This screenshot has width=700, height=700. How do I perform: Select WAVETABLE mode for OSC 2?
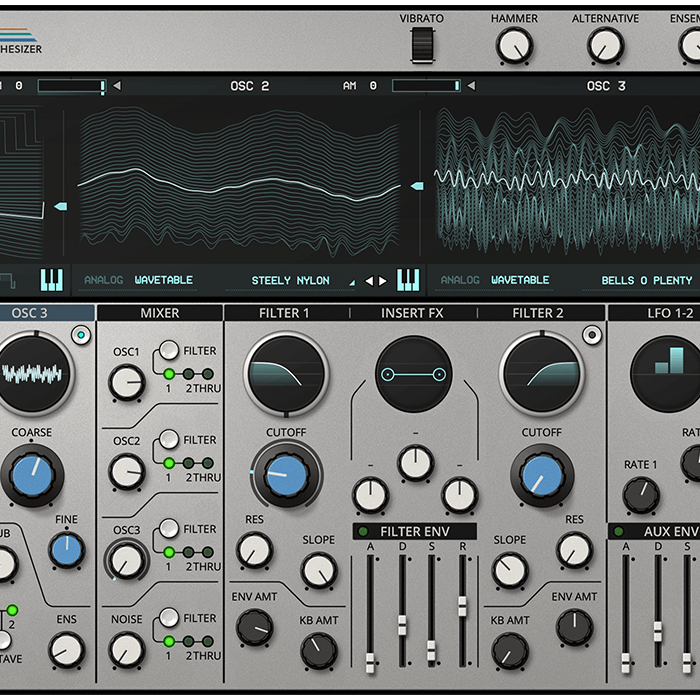(x=164, y=280)
